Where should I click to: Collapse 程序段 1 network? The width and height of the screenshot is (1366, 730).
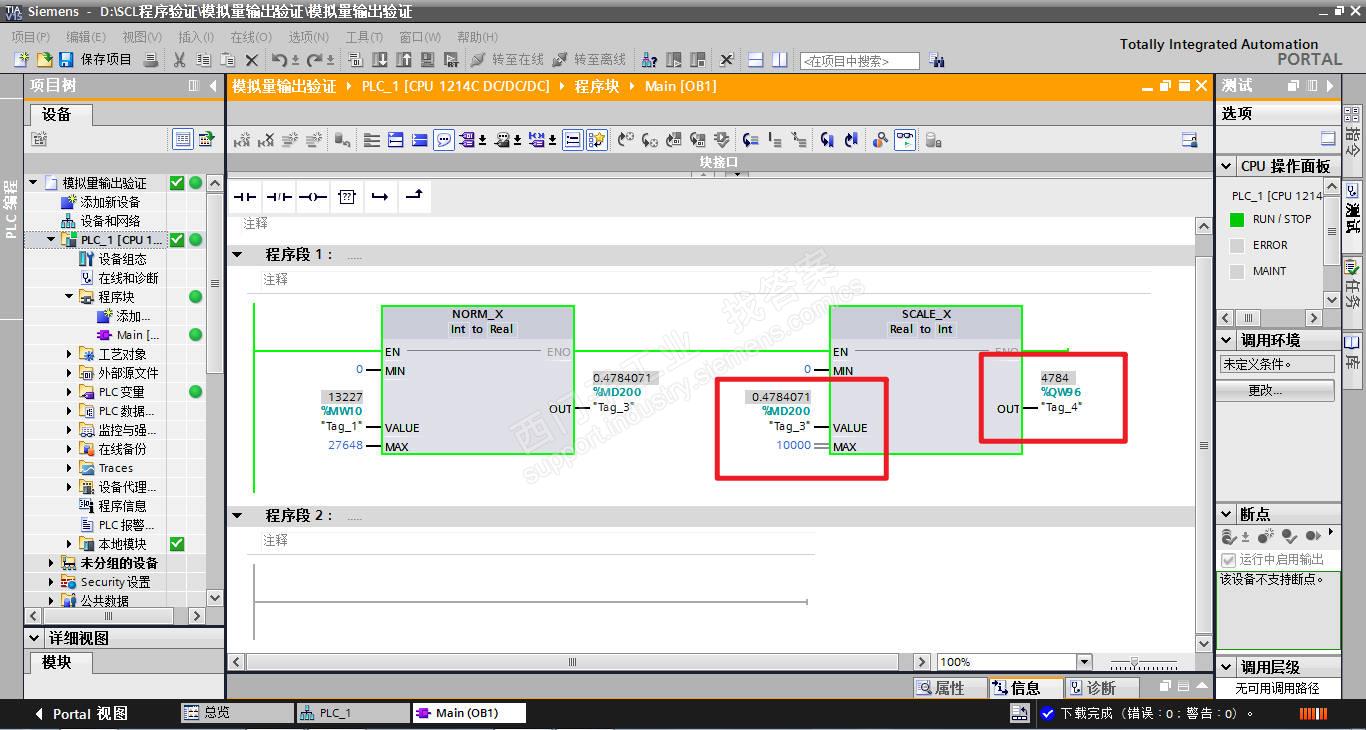point(238,255)
